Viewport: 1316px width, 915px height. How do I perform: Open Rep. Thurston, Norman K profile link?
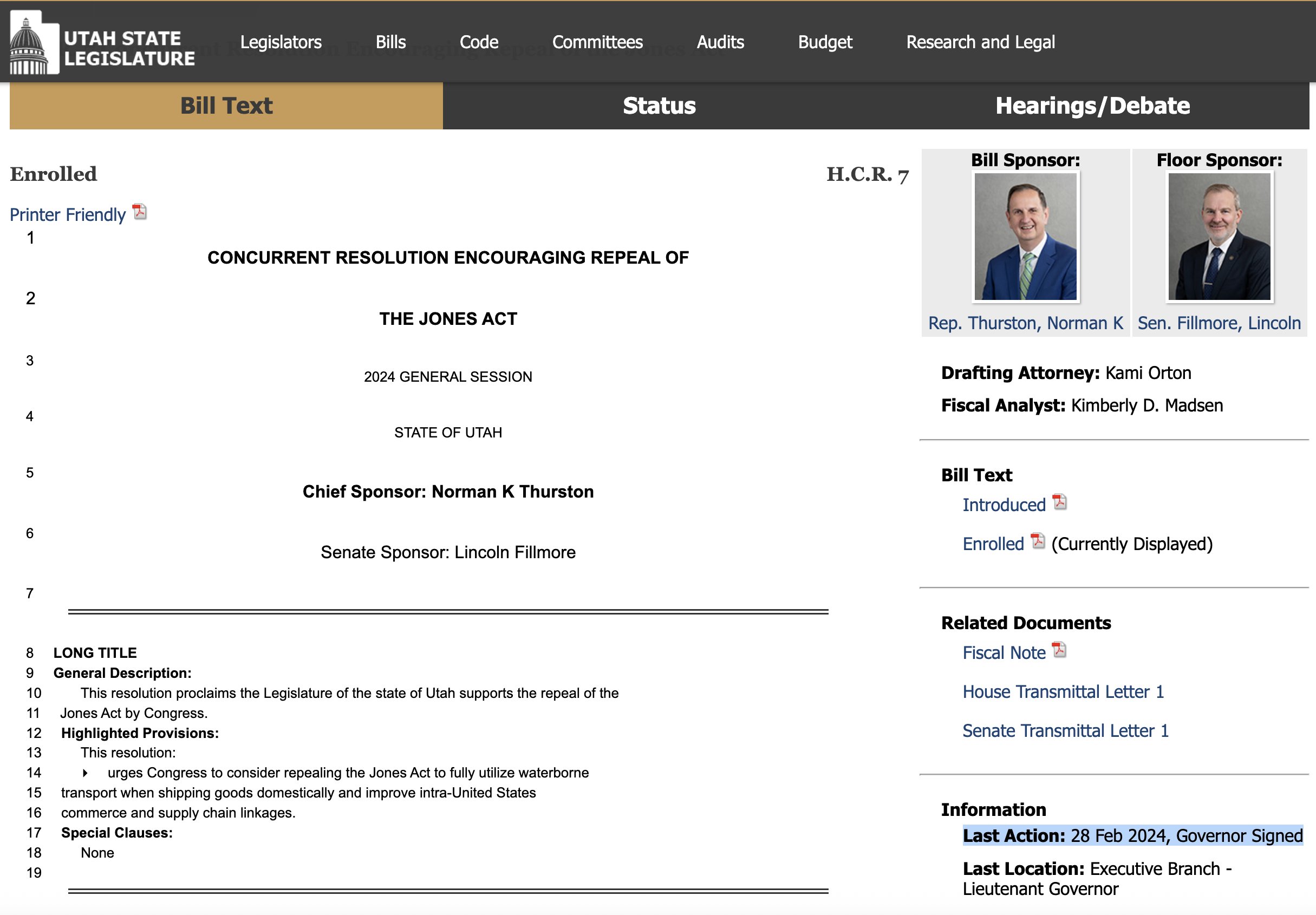click(1025, 323)
